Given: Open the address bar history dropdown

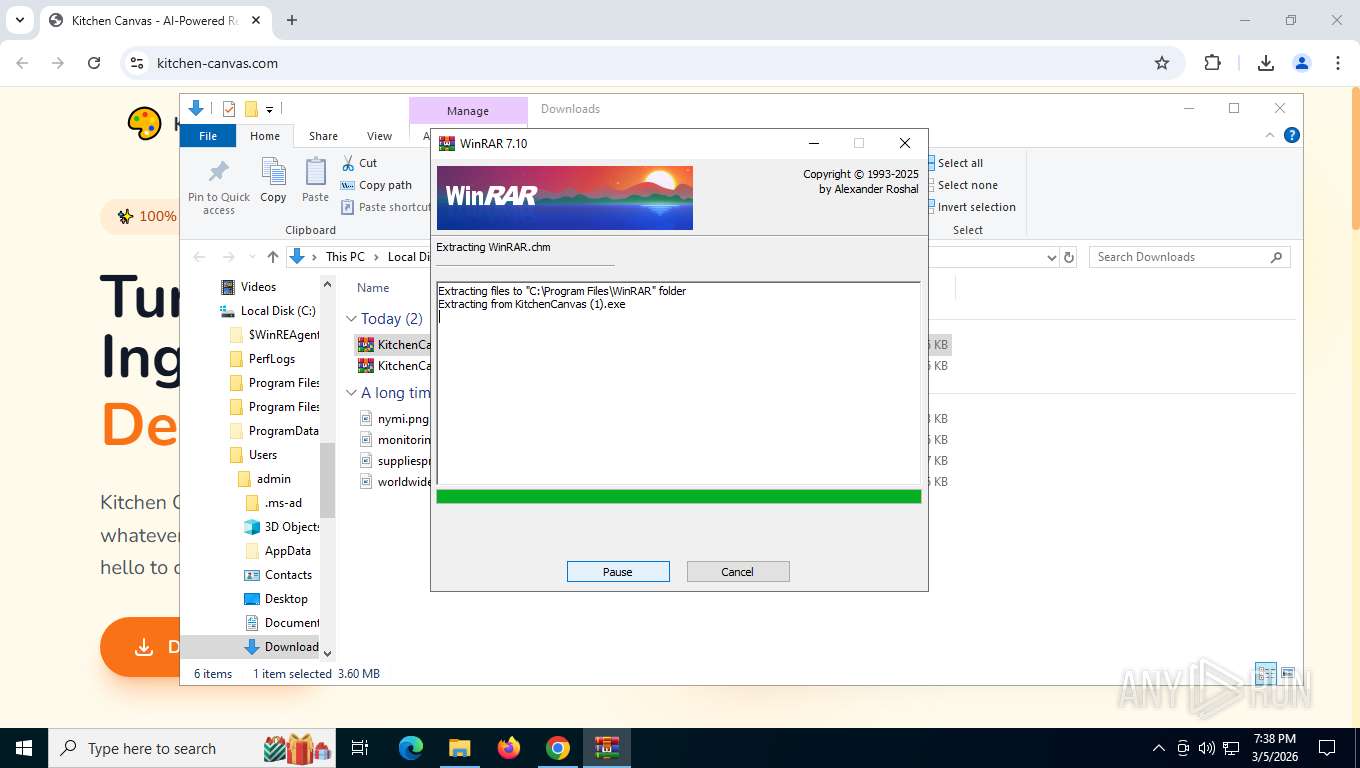Looking at the screenshot, I should click(1051, 257).
